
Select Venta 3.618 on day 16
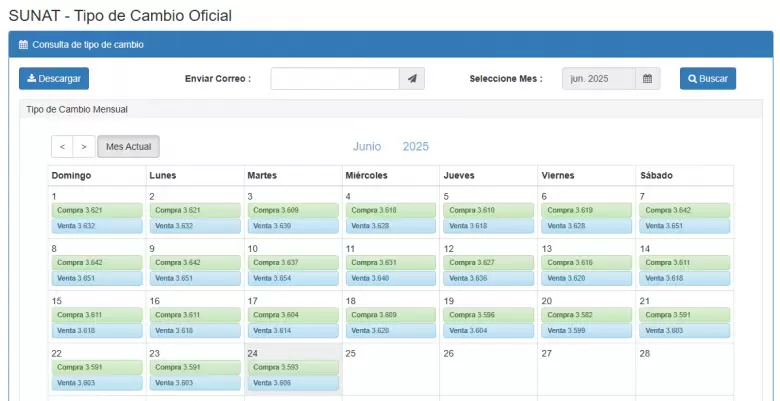(x=195, y=330)
